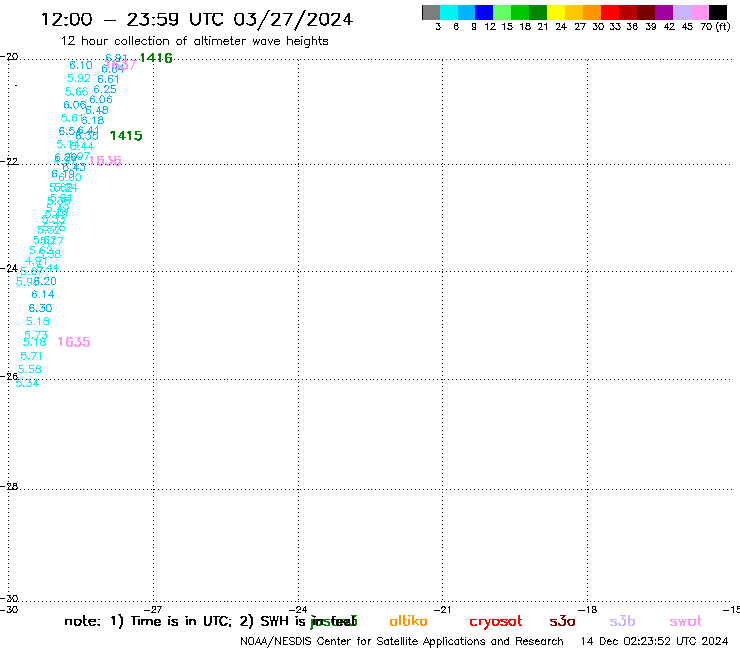Click the wave height value 5.71

[x=31, y=356]
